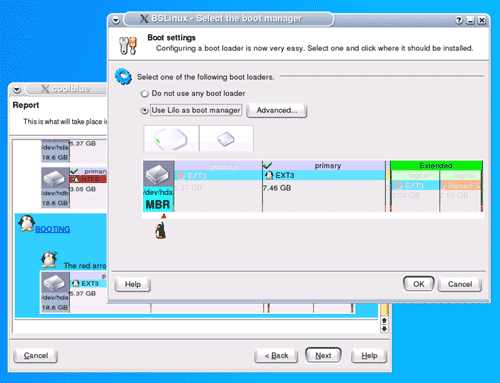500x383 pixels.
Task: Click /dev/hdb drive icon in Report window
Action: (55, 179)
